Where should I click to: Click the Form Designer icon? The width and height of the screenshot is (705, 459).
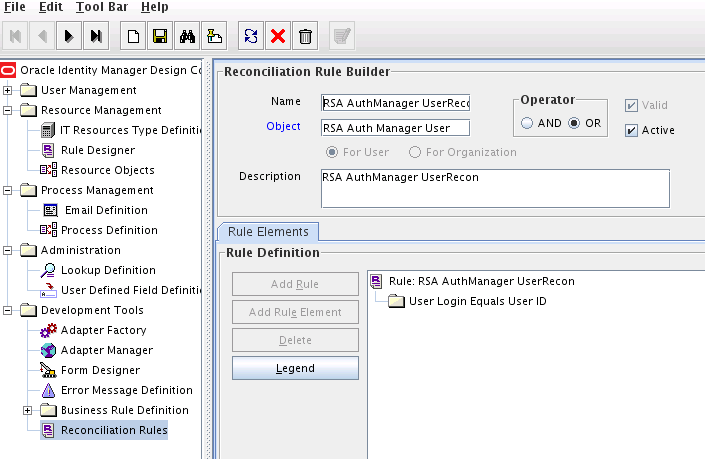click(x=48, y=370)
